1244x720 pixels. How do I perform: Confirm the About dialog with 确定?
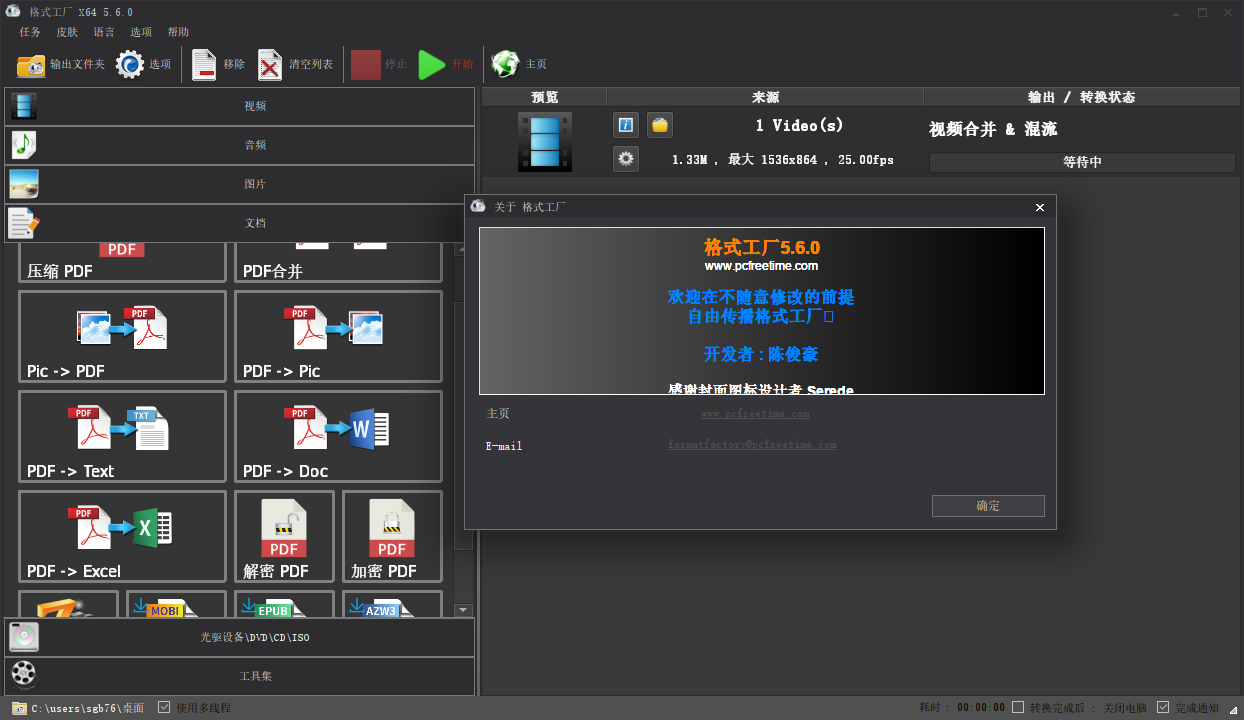tap(988, 506)
